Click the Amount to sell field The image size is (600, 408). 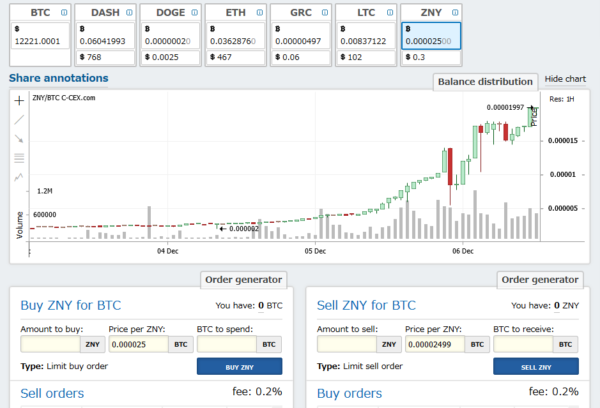point(347,344)
